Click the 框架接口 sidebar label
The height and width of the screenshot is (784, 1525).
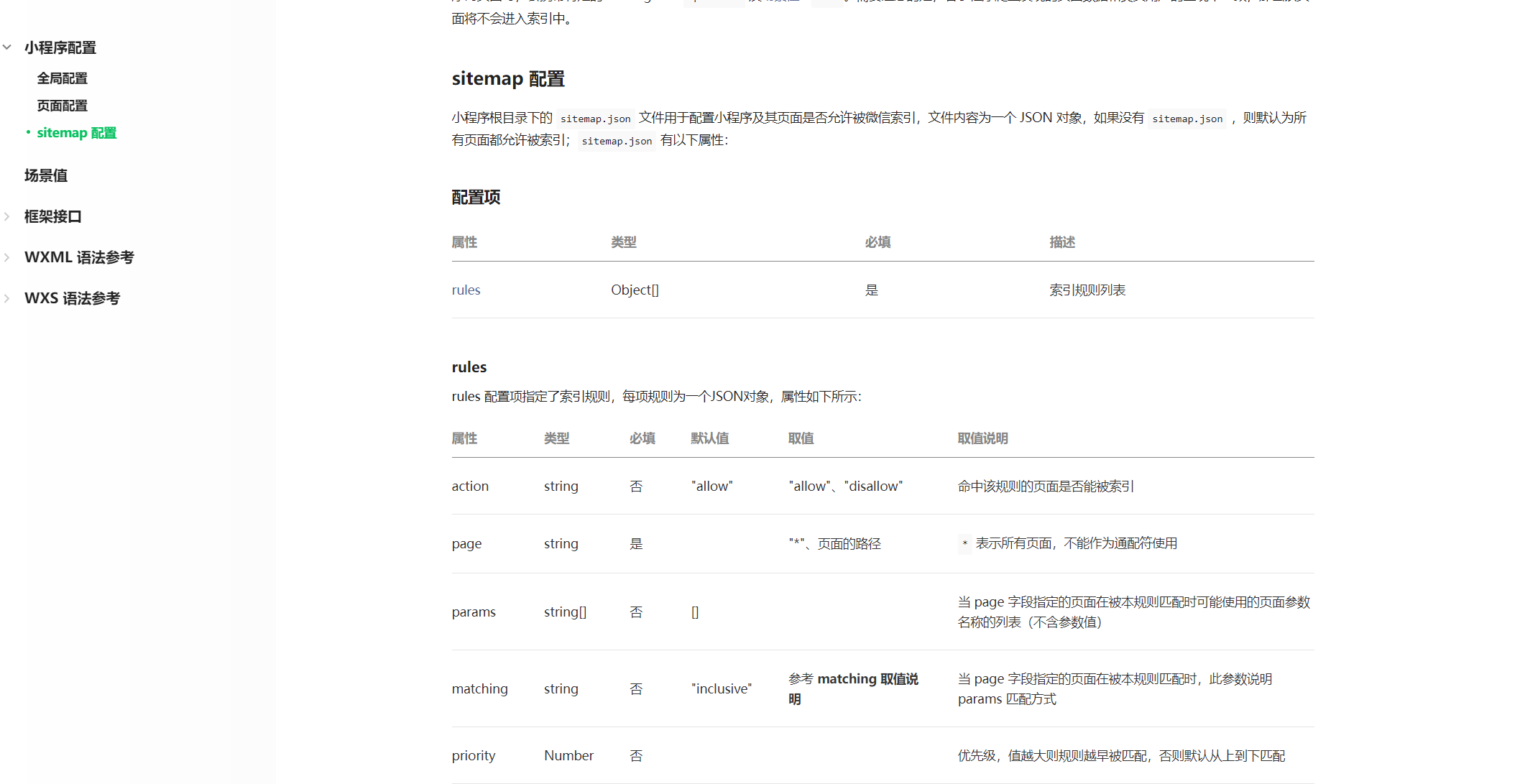[x=53, y=216]
